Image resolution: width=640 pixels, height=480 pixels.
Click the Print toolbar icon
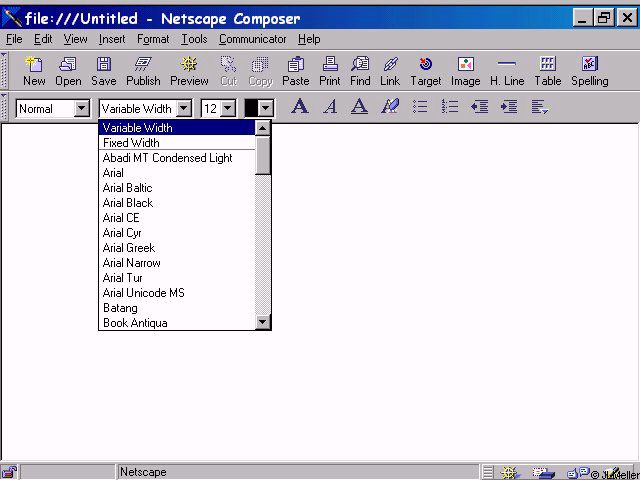point(330,71)
